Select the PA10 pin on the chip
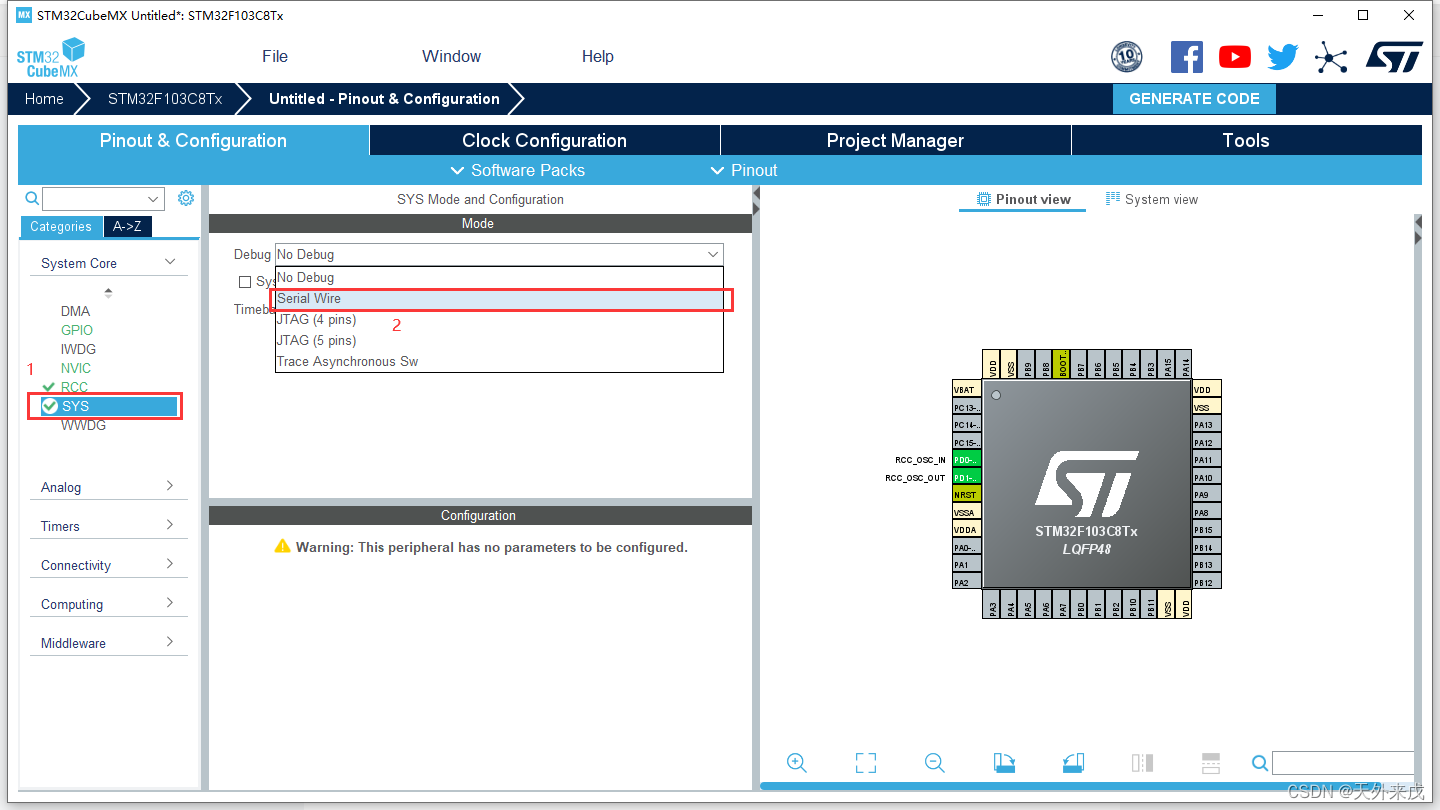1440x810 pixels. click(1206, 478)
